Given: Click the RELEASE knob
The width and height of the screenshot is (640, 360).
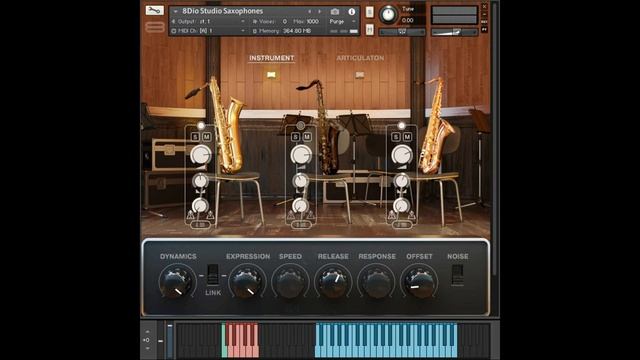Looking at the screenshot, I should pos(333,282).
